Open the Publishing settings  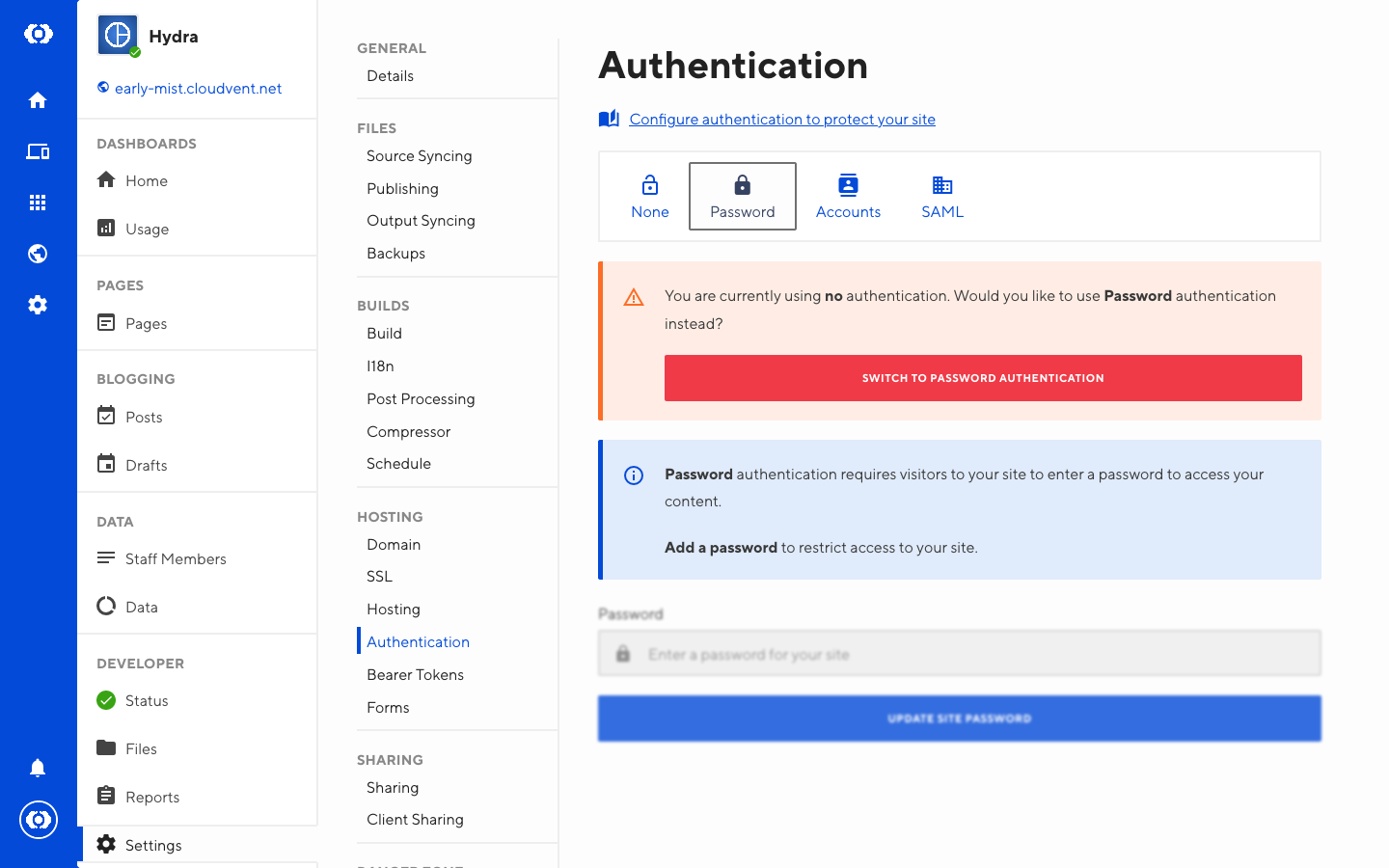[403, 189]
